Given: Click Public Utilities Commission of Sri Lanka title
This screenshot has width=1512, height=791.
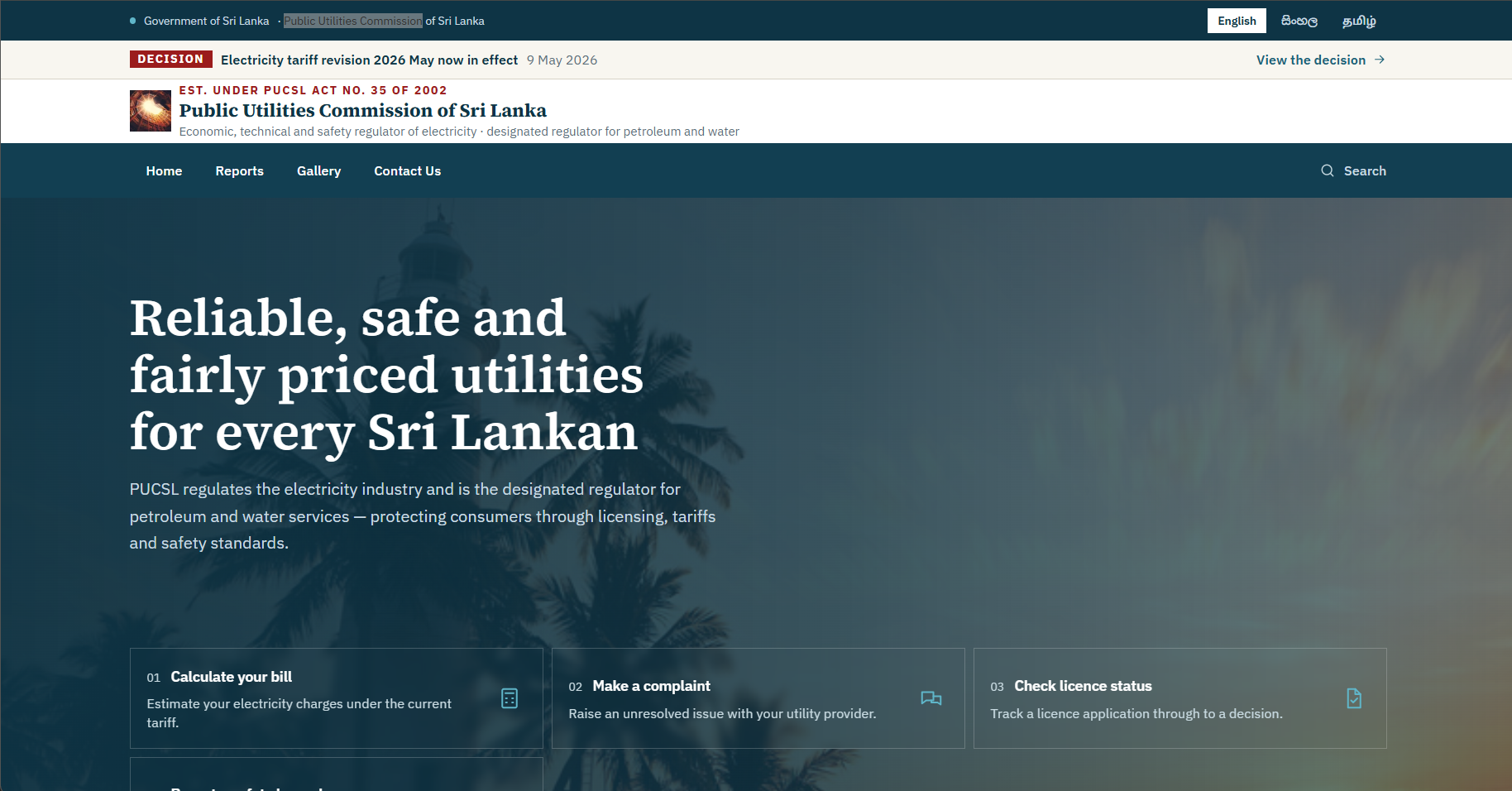Looking at the screenshot, I should point(362,110).
